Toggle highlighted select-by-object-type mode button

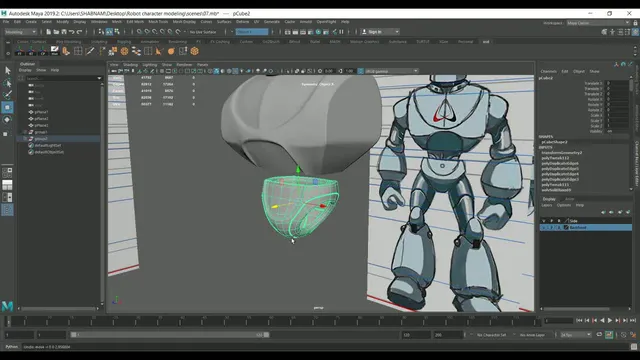(x=109, y=32)
